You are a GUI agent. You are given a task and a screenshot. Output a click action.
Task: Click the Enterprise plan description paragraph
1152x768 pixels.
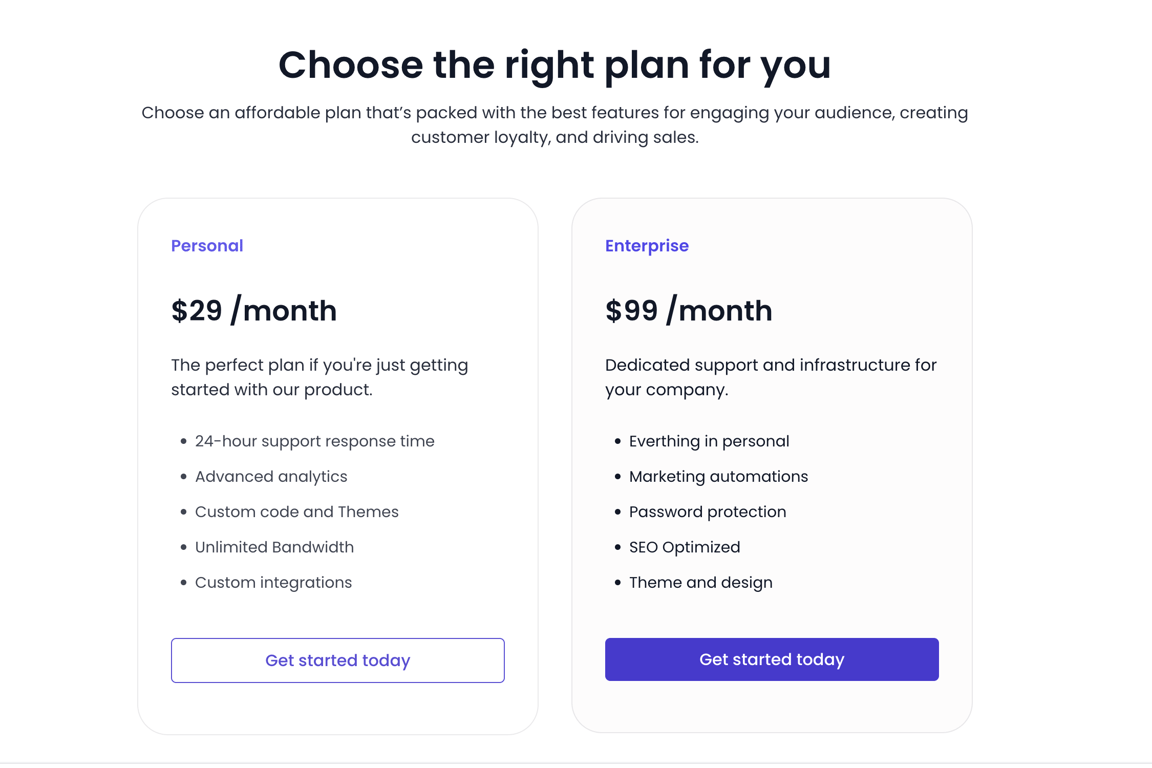[771, 377]
